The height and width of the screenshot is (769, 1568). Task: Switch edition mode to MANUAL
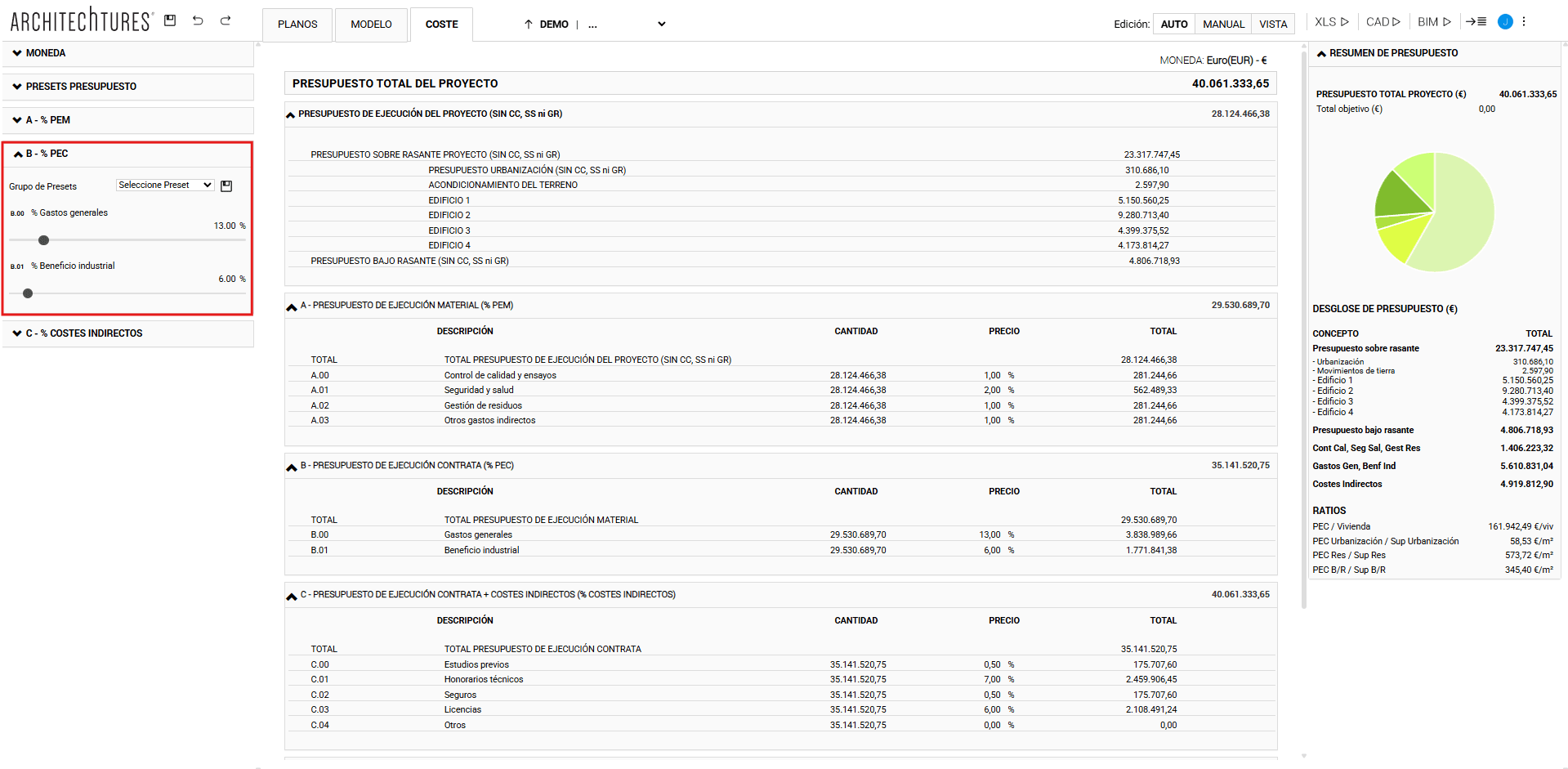[1223, 25]
